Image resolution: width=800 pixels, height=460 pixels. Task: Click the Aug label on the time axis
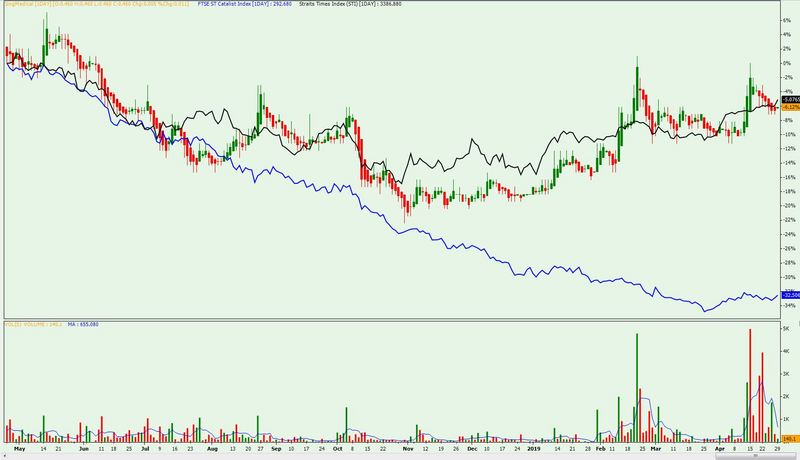[x=212, y=449]
